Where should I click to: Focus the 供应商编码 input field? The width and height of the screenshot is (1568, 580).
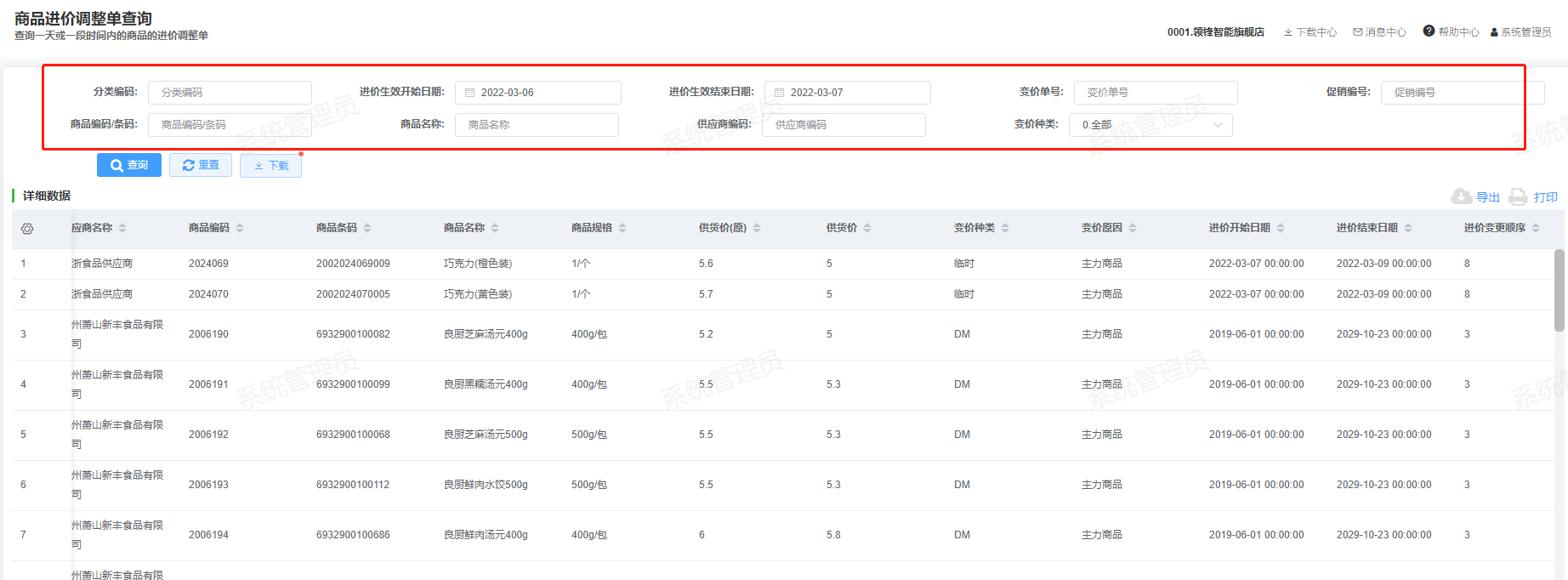point(844,125)
